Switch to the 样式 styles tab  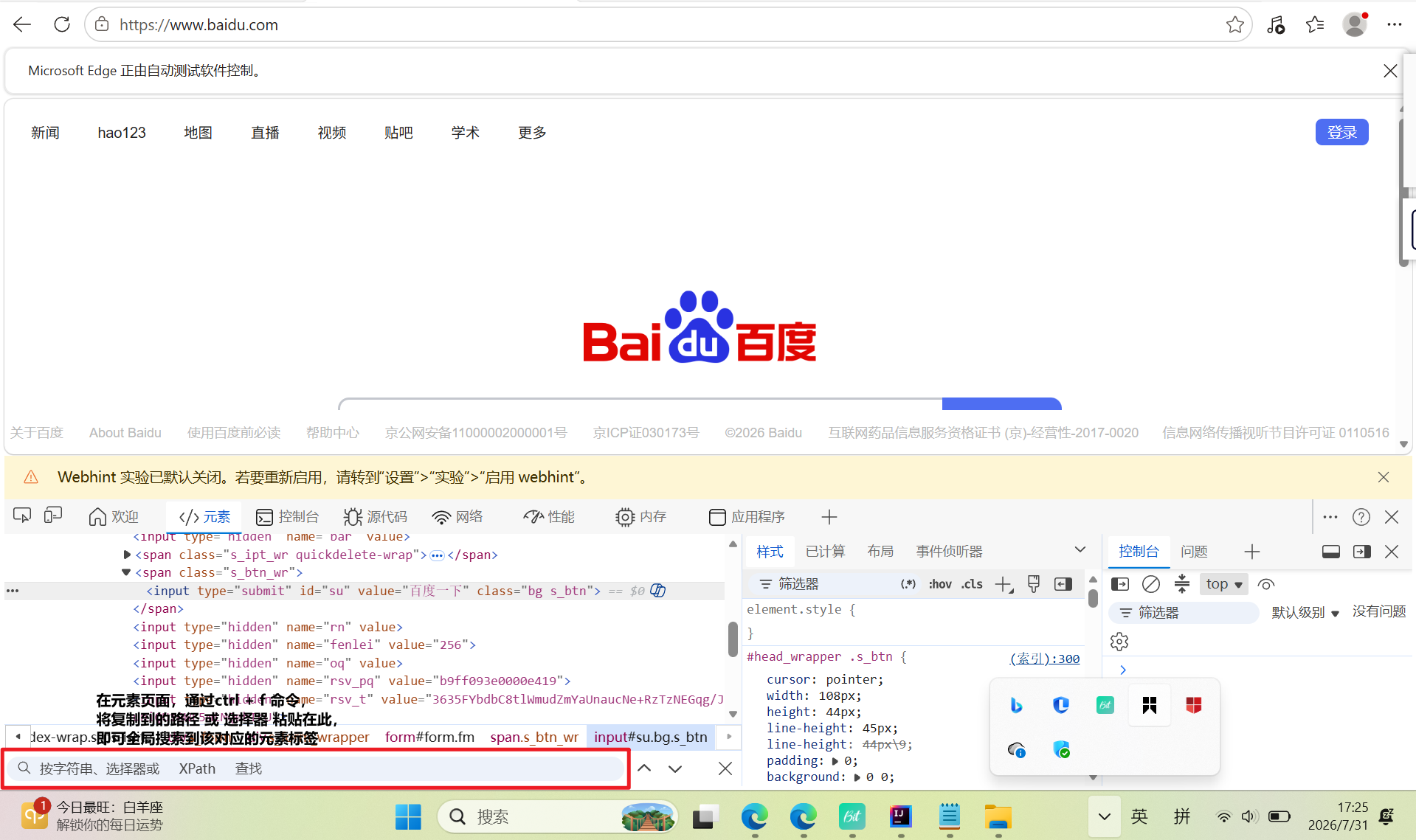tap(770, 552)
